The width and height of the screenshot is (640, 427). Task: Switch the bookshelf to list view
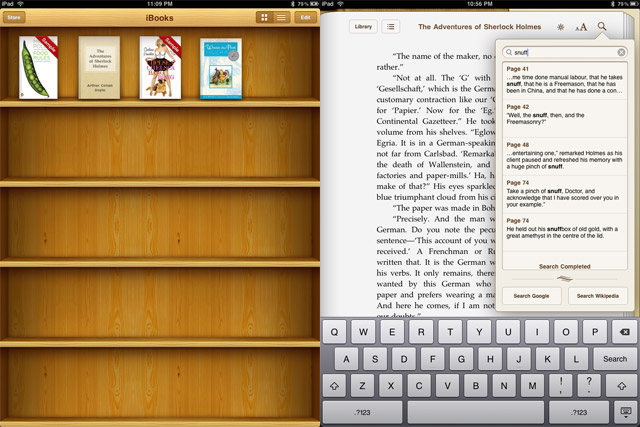(281, 17)
